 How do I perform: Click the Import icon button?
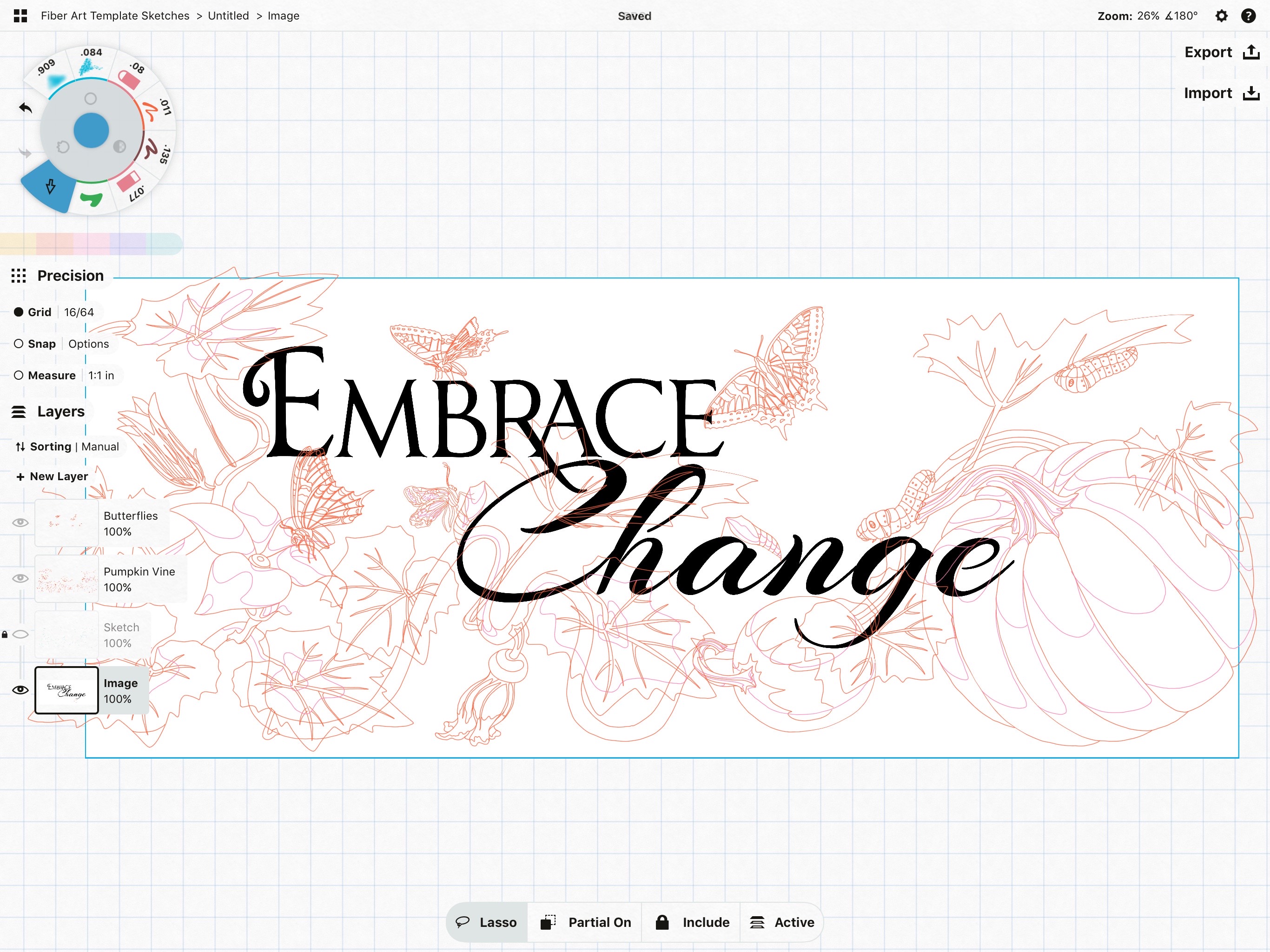(1251, 93)
